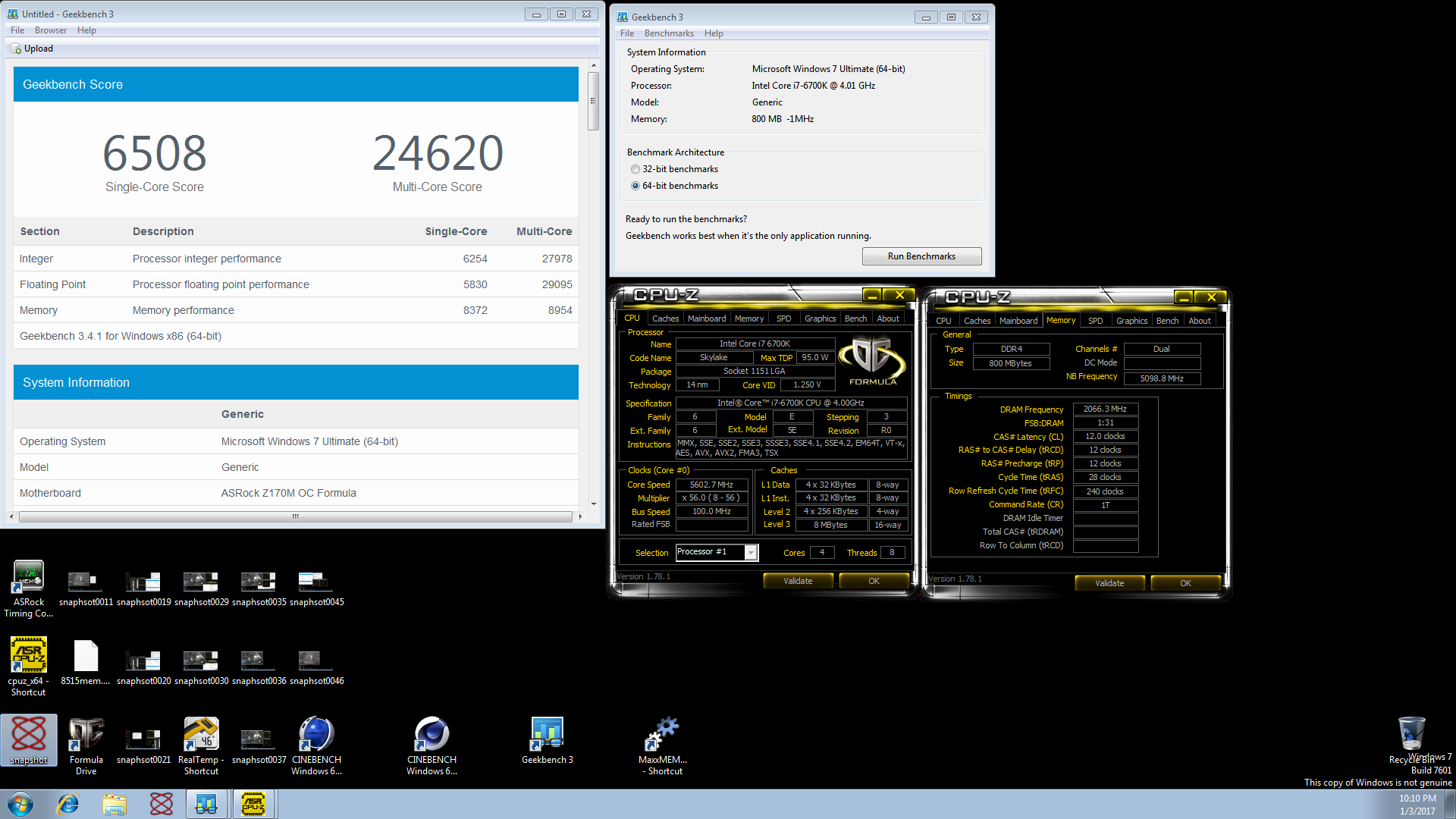The height and width of the screenshot is (819, 1456).
Task: Switch to Mainboard tab in left CPU-Z
Action: pyautogui.click(x=707, y=318)
